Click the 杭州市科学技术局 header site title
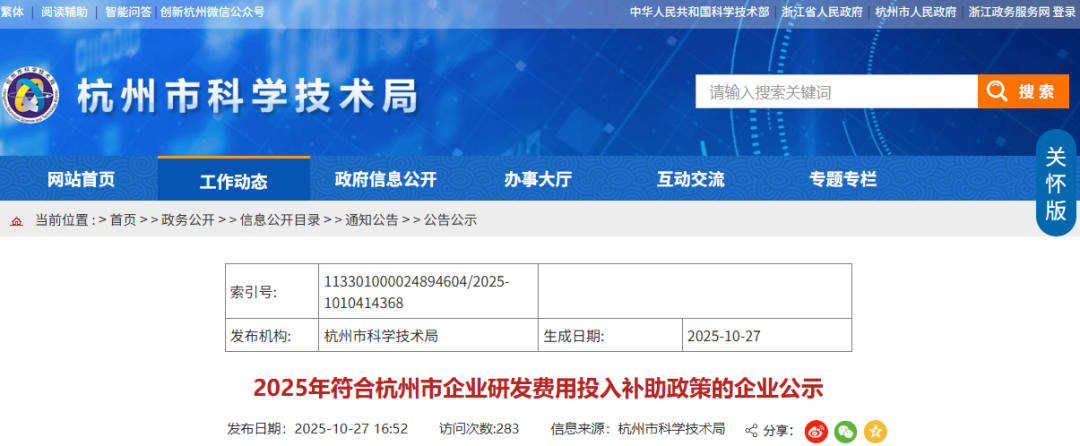 coord(247,95)
